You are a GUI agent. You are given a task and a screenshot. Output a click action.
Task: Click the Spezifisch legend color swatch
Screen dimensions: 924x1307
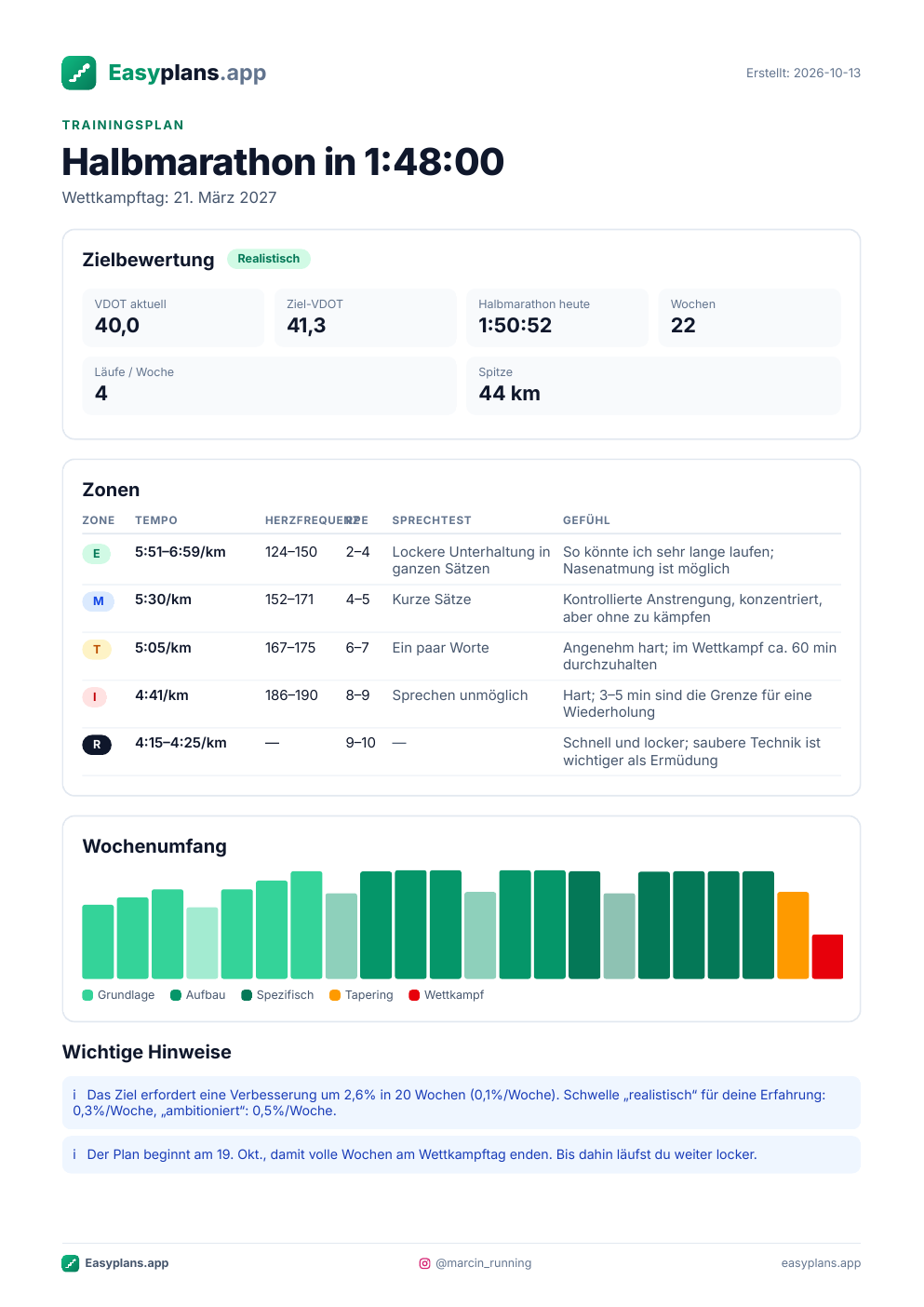tap(247, 995)
